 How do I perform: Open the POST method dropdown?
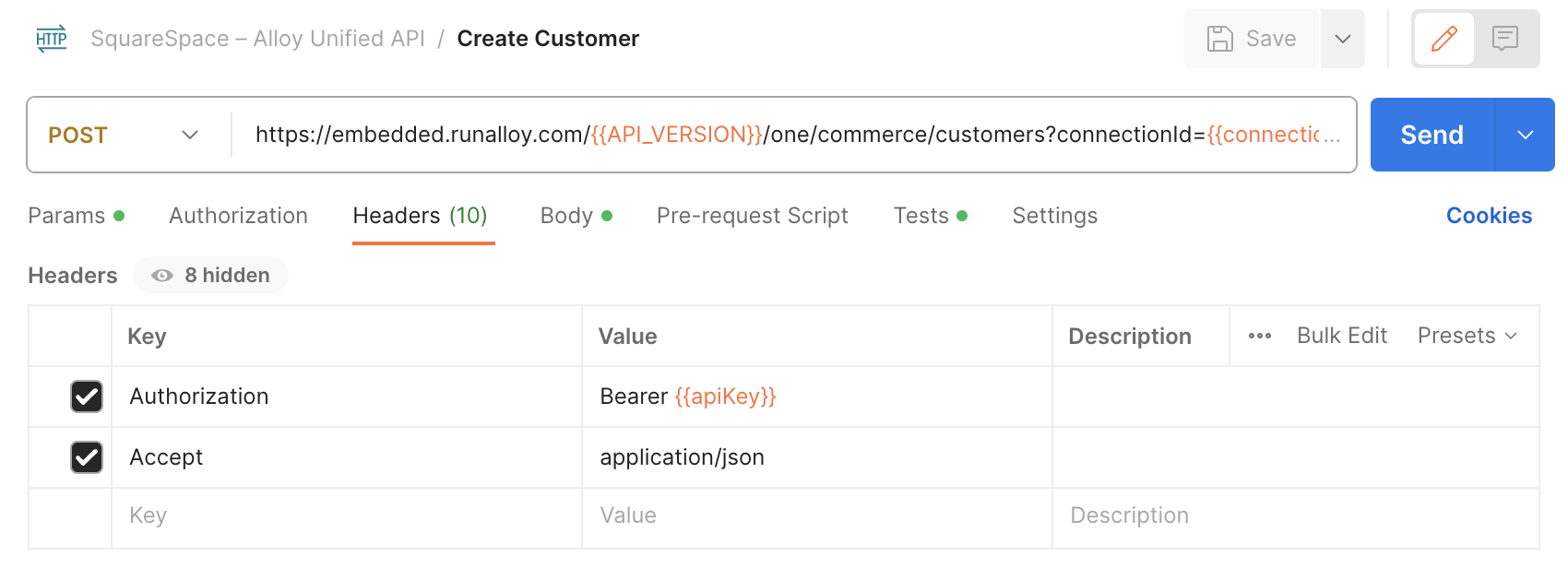tap(124, 135)
